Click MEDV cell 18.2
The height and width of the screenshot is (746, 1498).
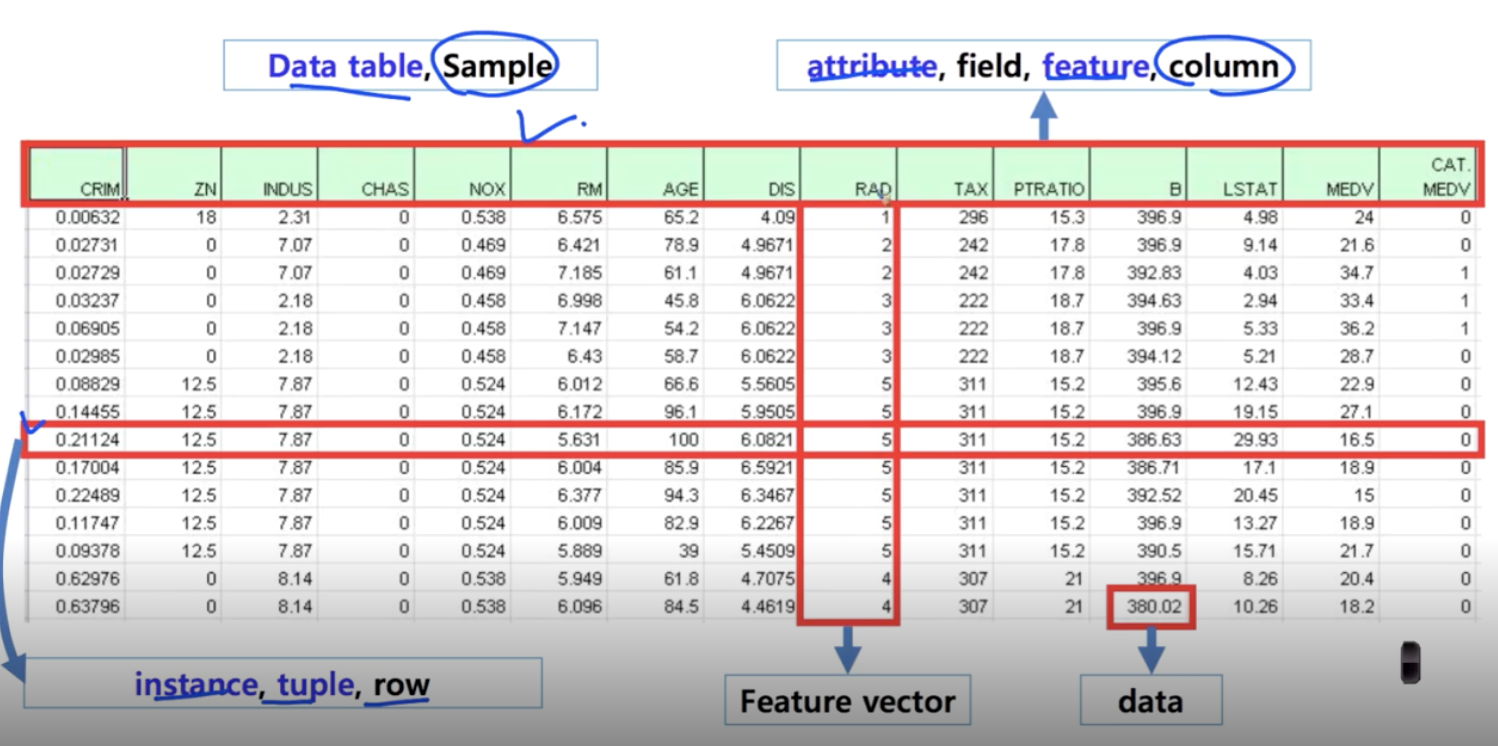pos(1355,606)
